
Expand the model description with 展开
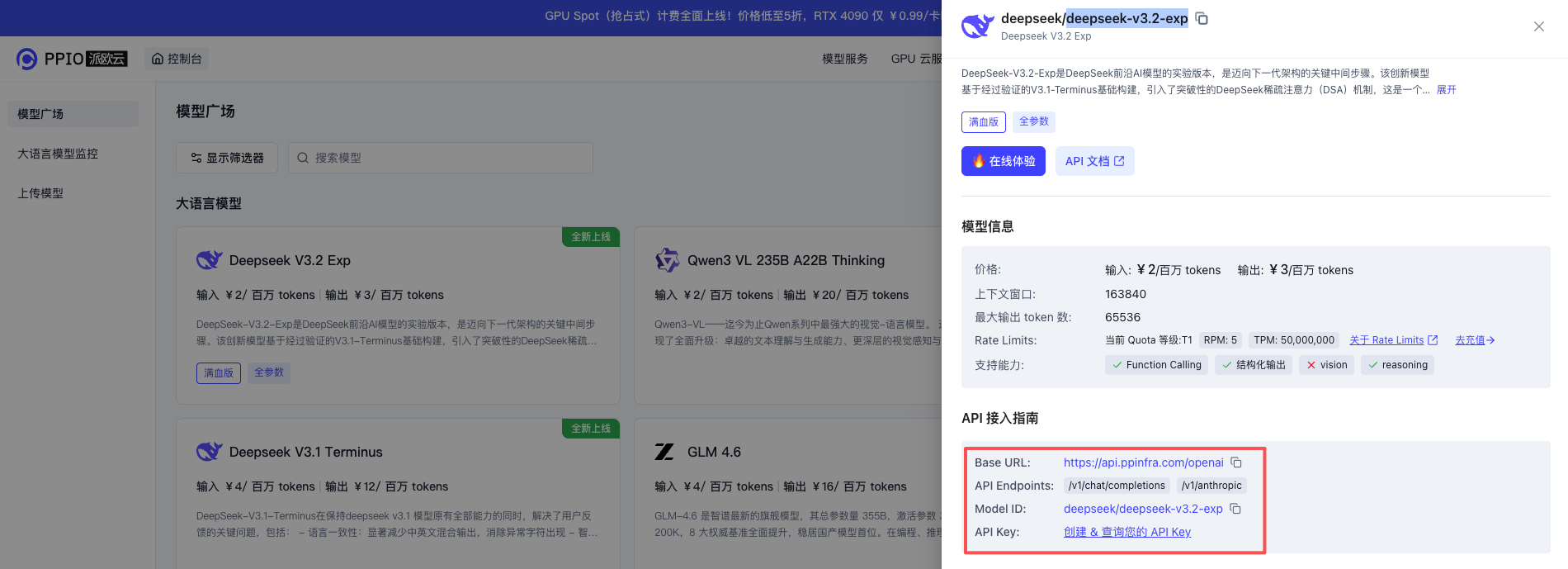pos(1446,90)
